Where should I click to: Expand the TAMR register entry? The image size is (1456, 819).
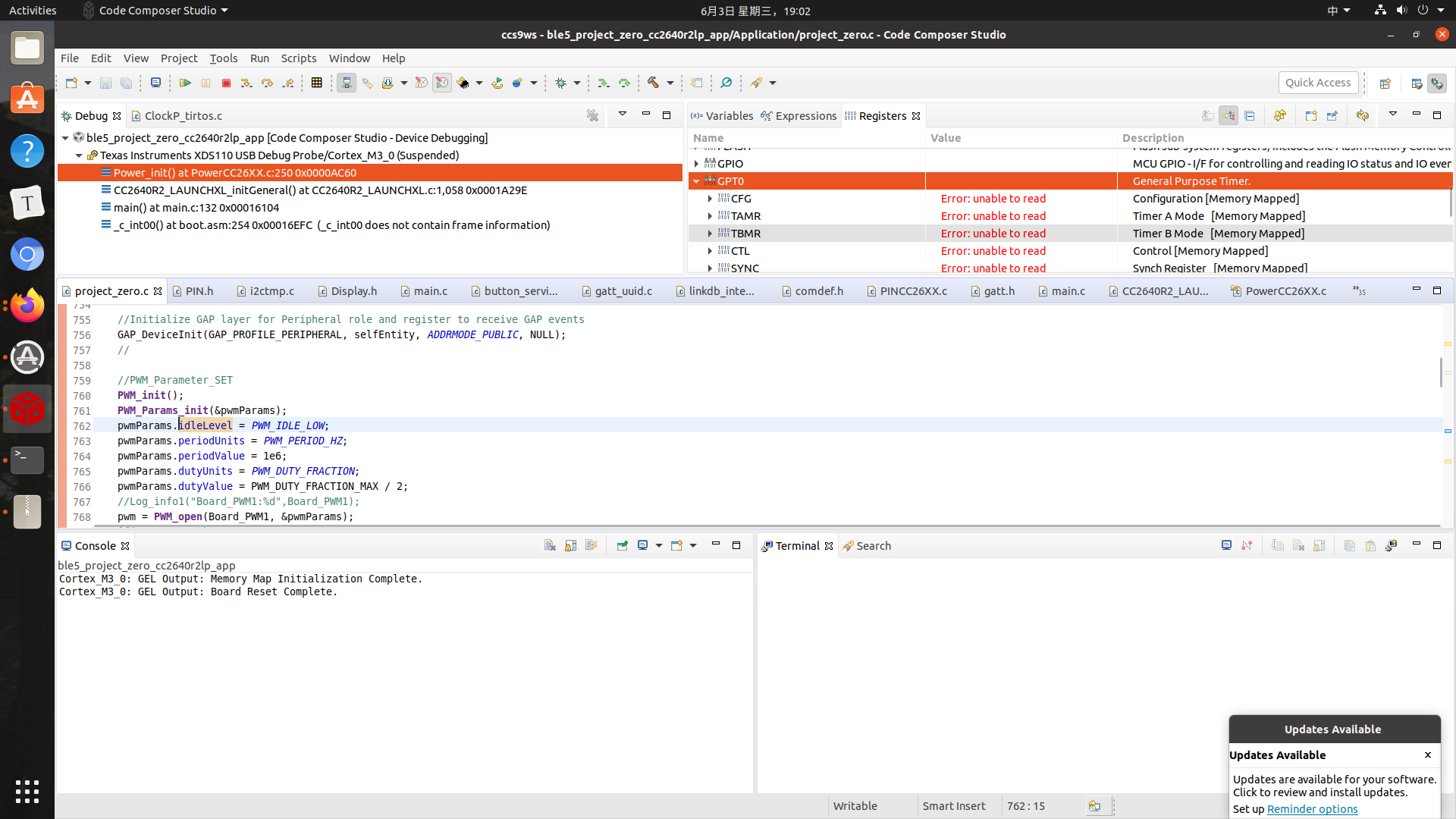pyautogui.click(x=710, y=216)
